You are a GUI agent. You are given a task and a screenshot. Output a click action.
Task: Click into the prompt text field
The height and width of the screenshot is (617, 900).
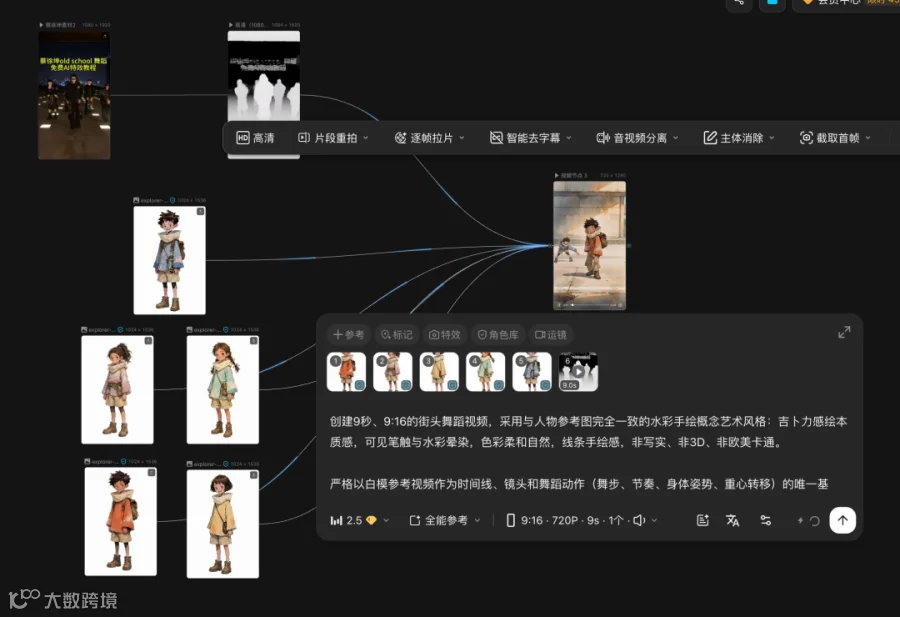pyautogui.click(x=588, y=452)
